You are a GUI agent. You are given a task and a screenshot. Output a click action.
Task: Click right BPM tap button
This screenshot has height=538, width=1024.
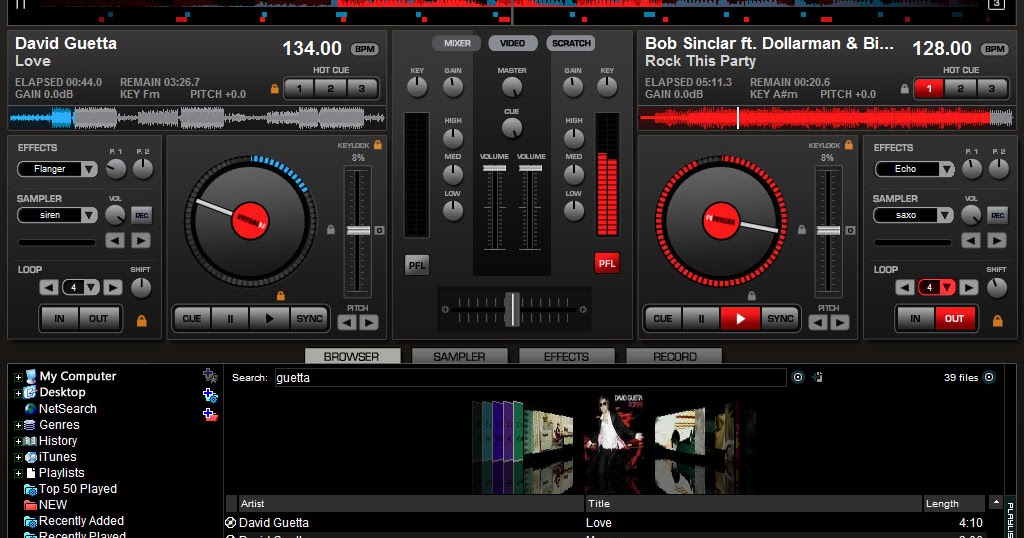(x=995, y=49)
